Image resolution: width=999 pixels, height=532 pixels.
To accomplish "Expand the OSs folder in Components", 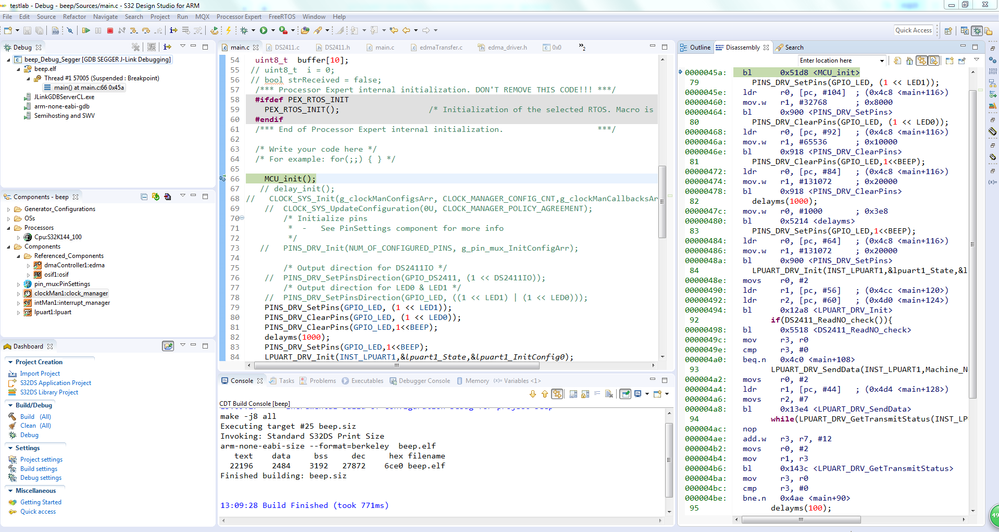I will [9, 219].
